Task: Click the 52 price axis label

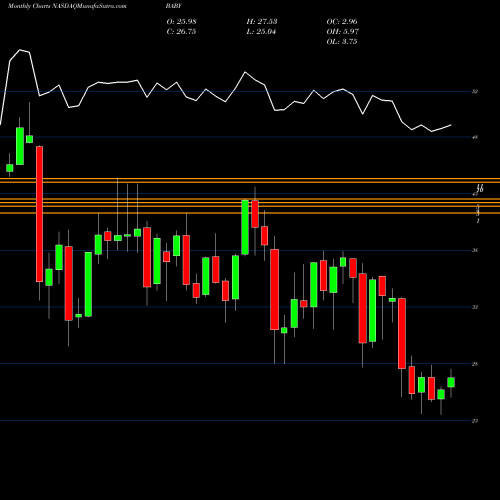Action: click(475, 91)
